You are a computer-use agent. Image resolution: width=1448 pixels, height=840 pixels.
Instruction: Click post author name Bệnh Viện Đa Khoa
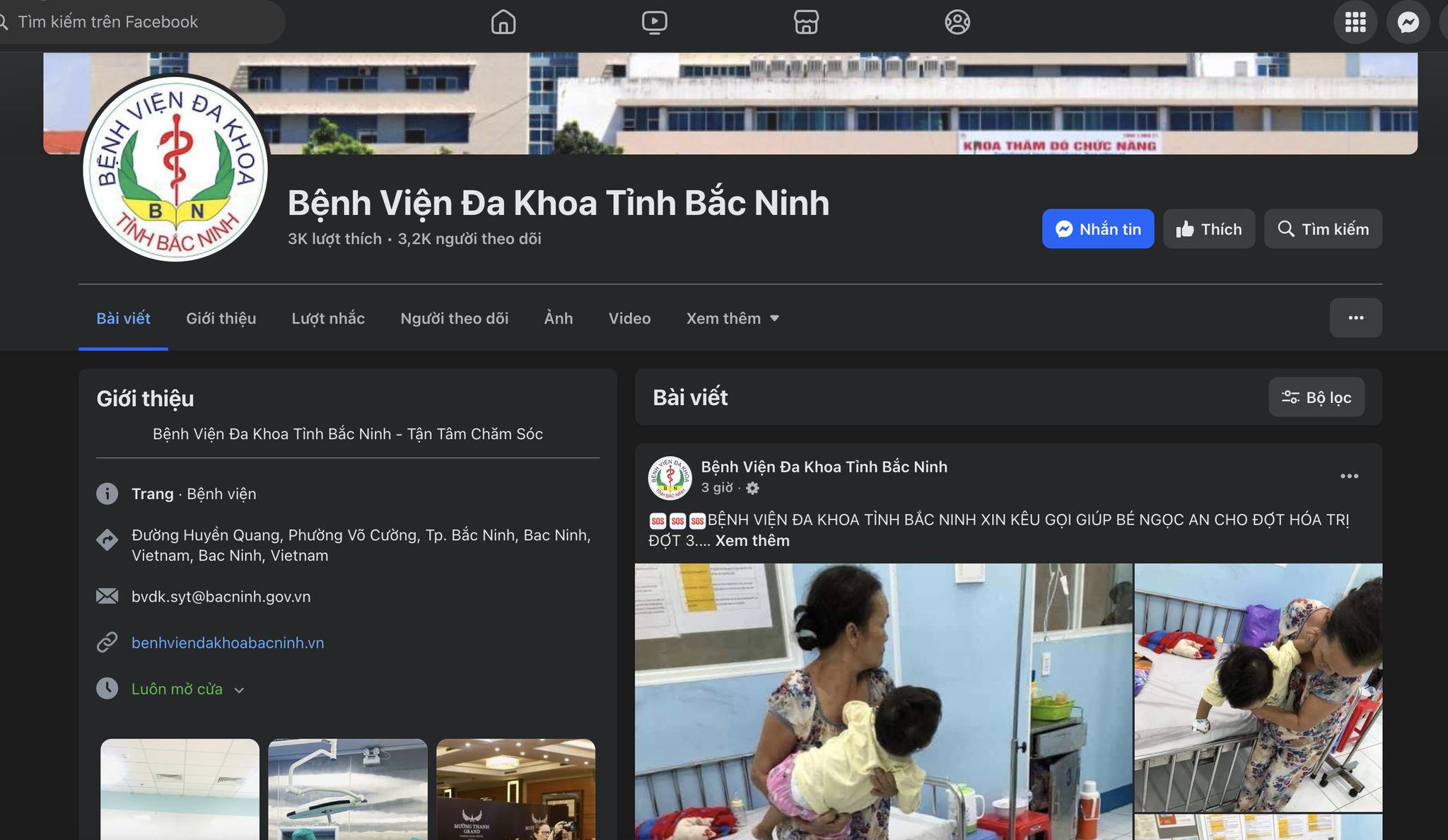[x=824, y=467]
